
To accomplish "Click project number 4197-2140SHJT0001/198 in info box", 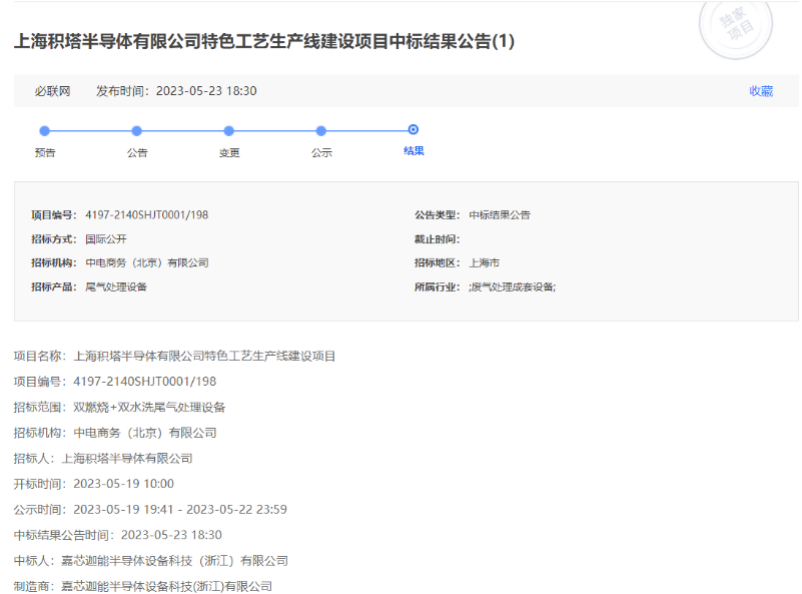I will click(x=147, y=215).
